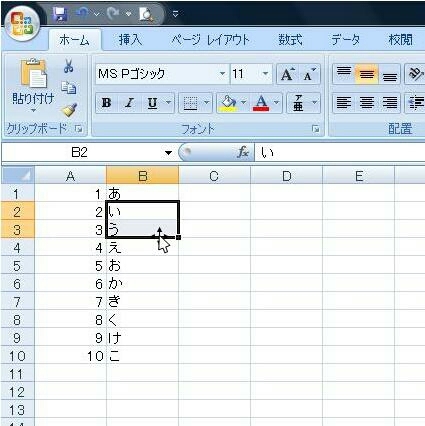This screenshot has height=426, width=425.
Task: Open text orientation options
Action: tap(415, 74)
